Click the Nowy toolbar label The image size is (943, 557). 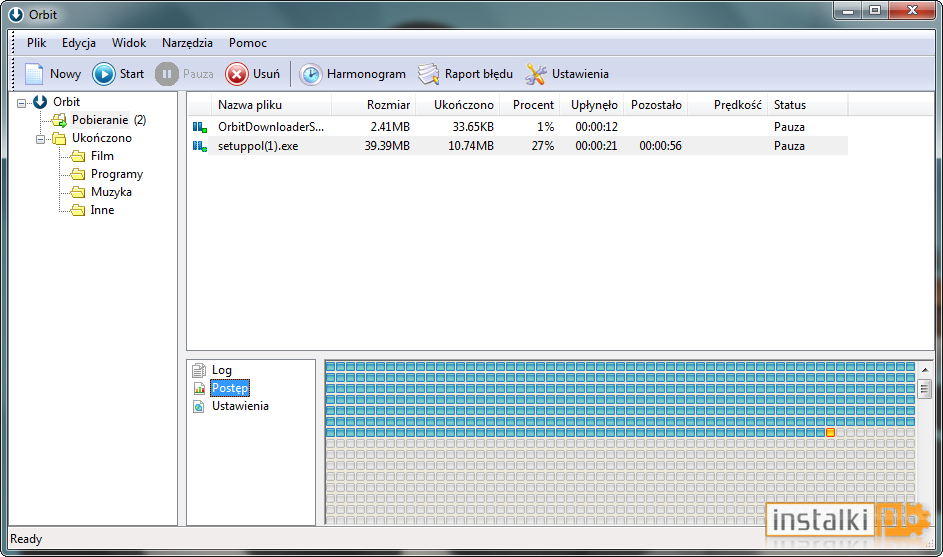66,74
